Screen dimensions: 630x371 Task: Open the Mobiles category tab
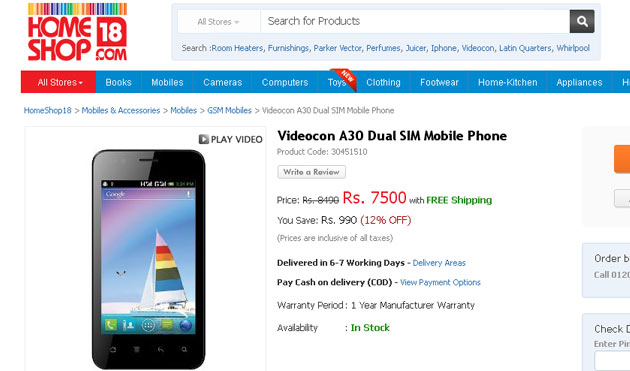(167, 82)
